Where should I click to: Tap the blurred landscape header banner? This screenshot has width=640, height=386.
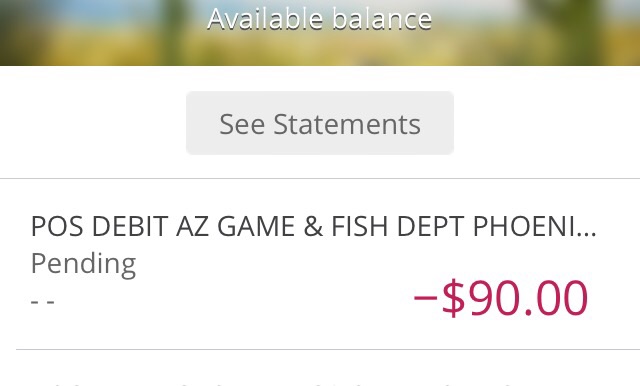coord(320,33)
